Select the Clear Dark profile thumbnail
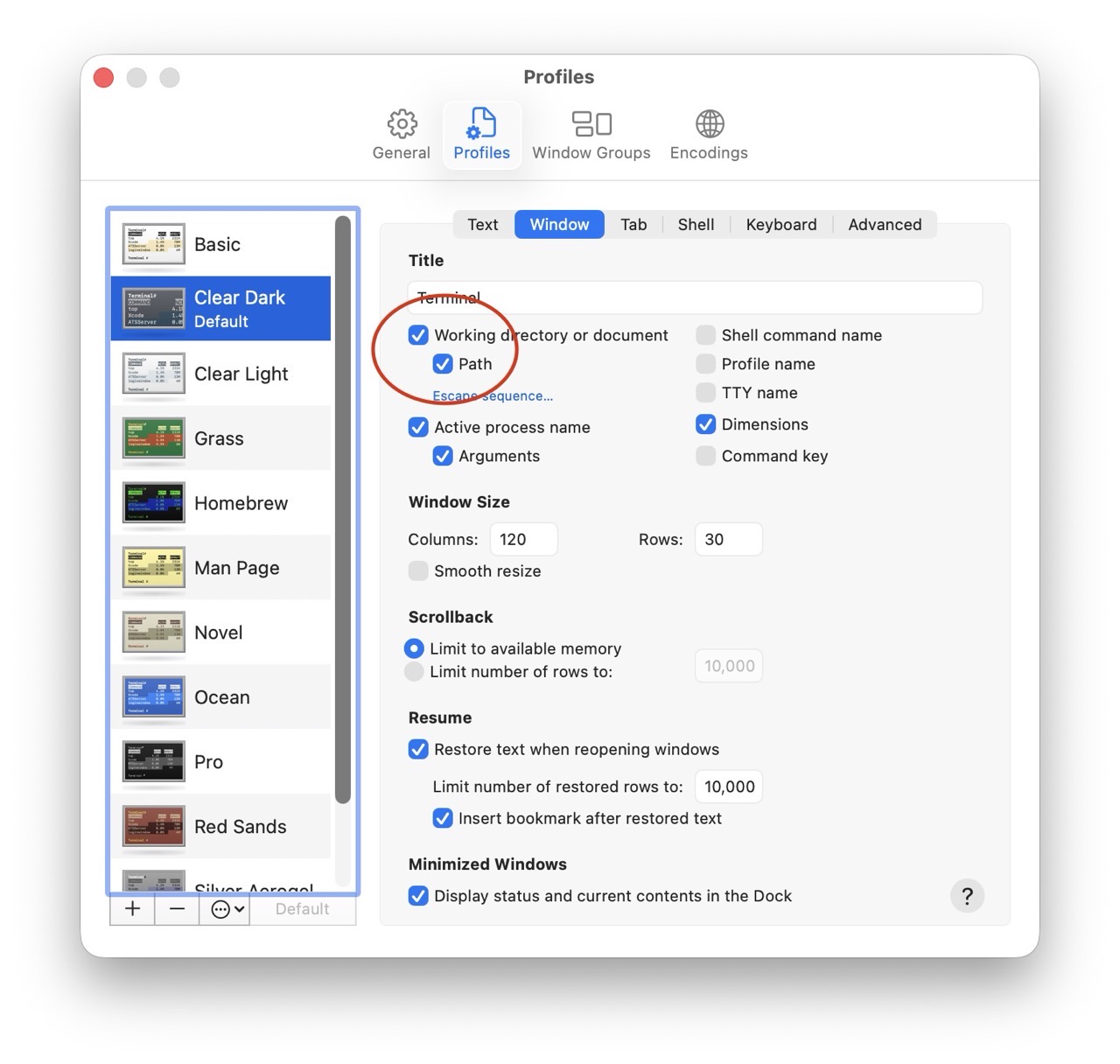Viewport: 1120px width, 1064px height. 154,309
